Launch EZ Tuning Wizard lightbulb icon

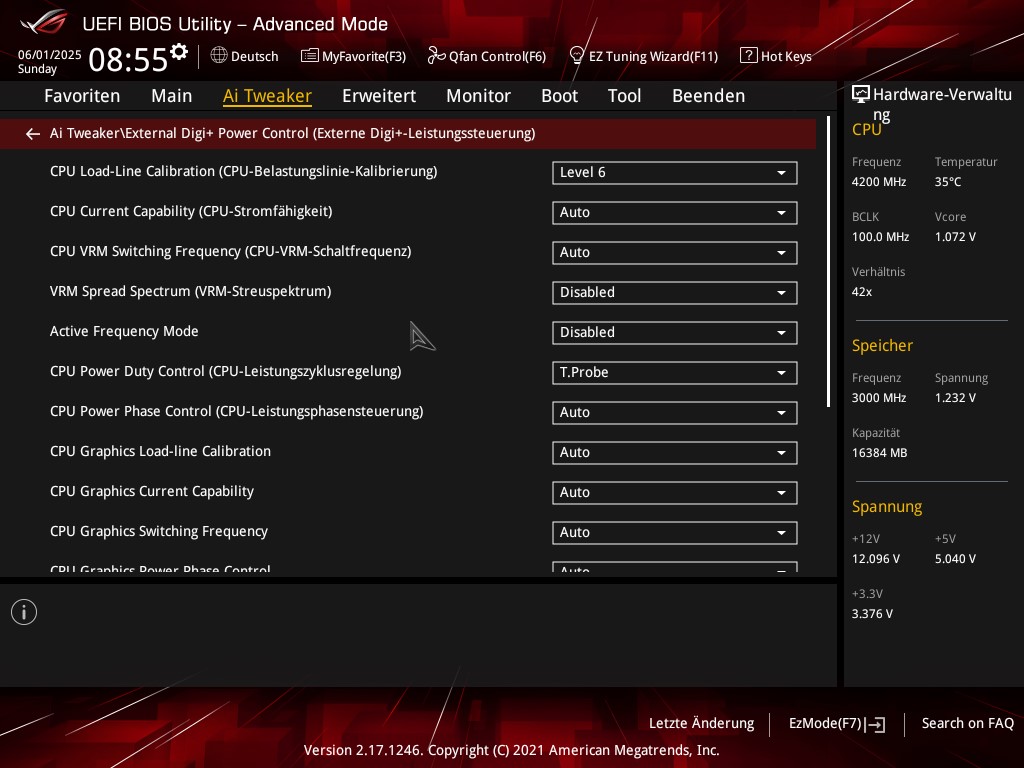click(x=577, y=56)
